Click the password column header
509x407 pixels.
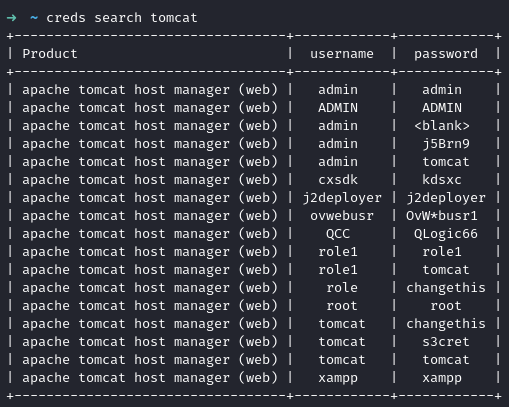coord(446,54)
